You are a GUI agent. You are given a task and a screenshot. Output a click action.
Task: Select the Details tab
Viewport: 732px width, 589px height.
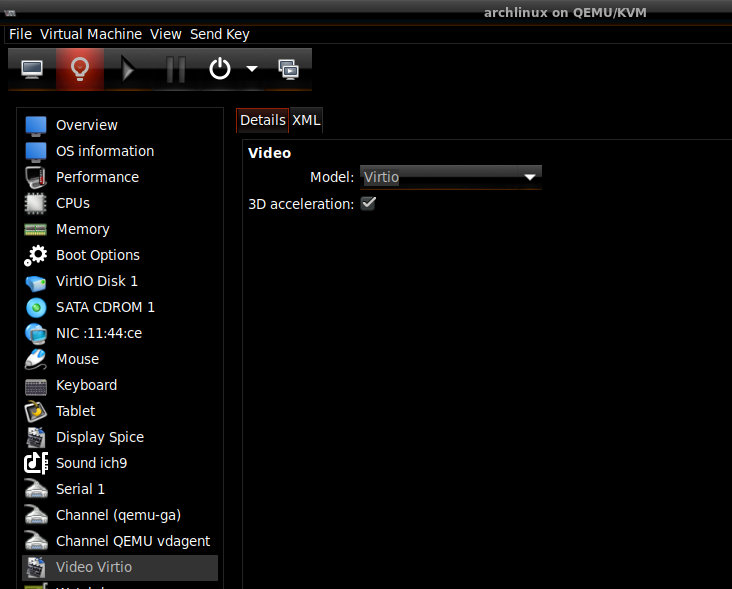click(263, 120)
